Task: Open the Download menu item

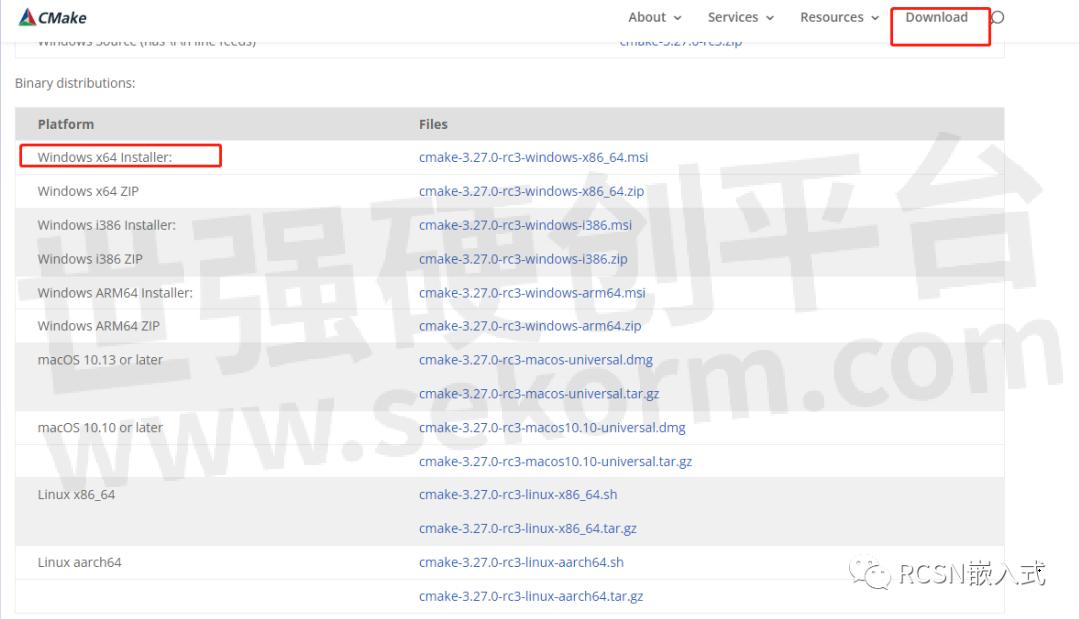Action: tap(937, 17)
